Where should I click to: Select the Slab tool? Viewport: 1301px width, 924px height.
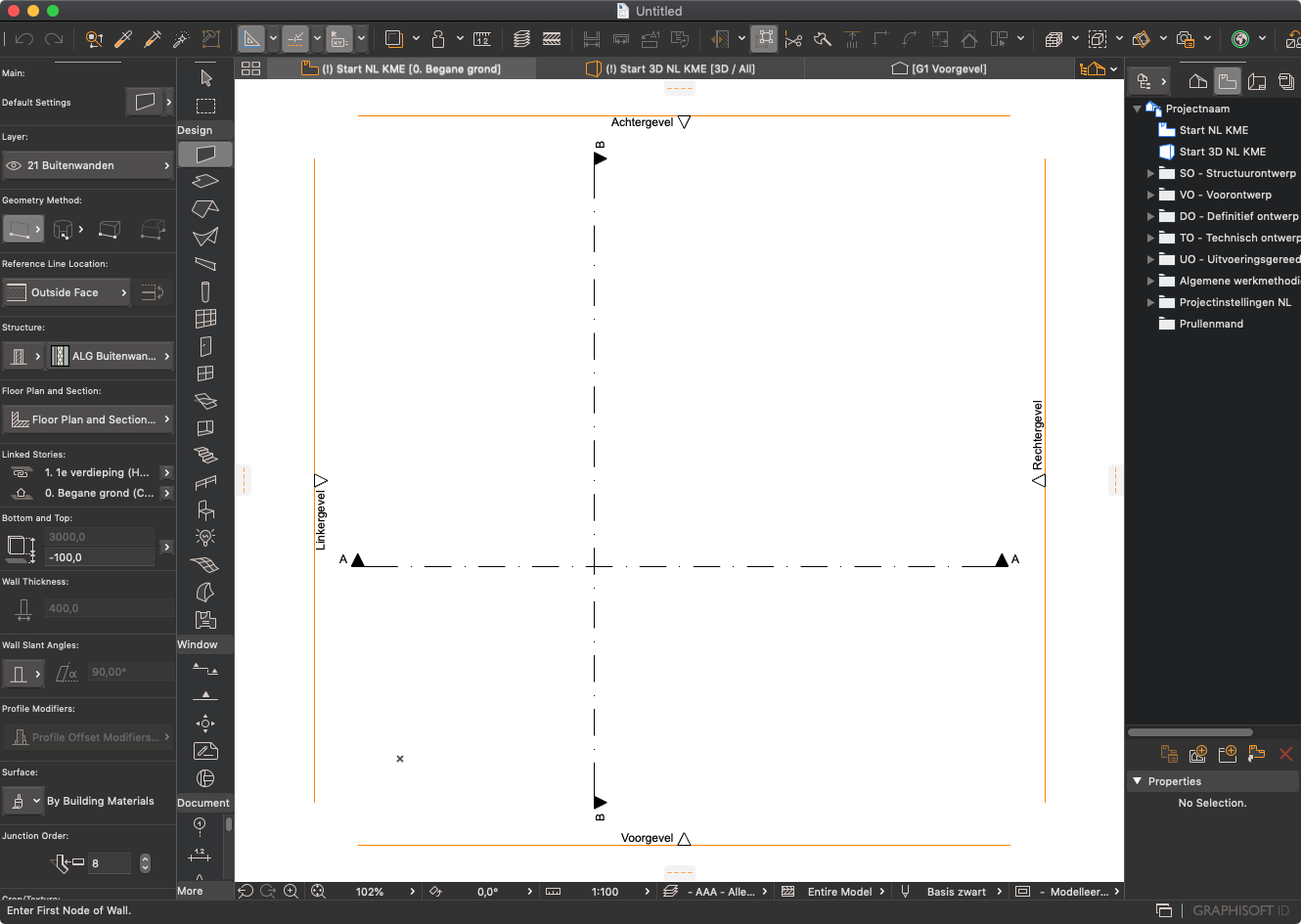[x=205, y=181]
